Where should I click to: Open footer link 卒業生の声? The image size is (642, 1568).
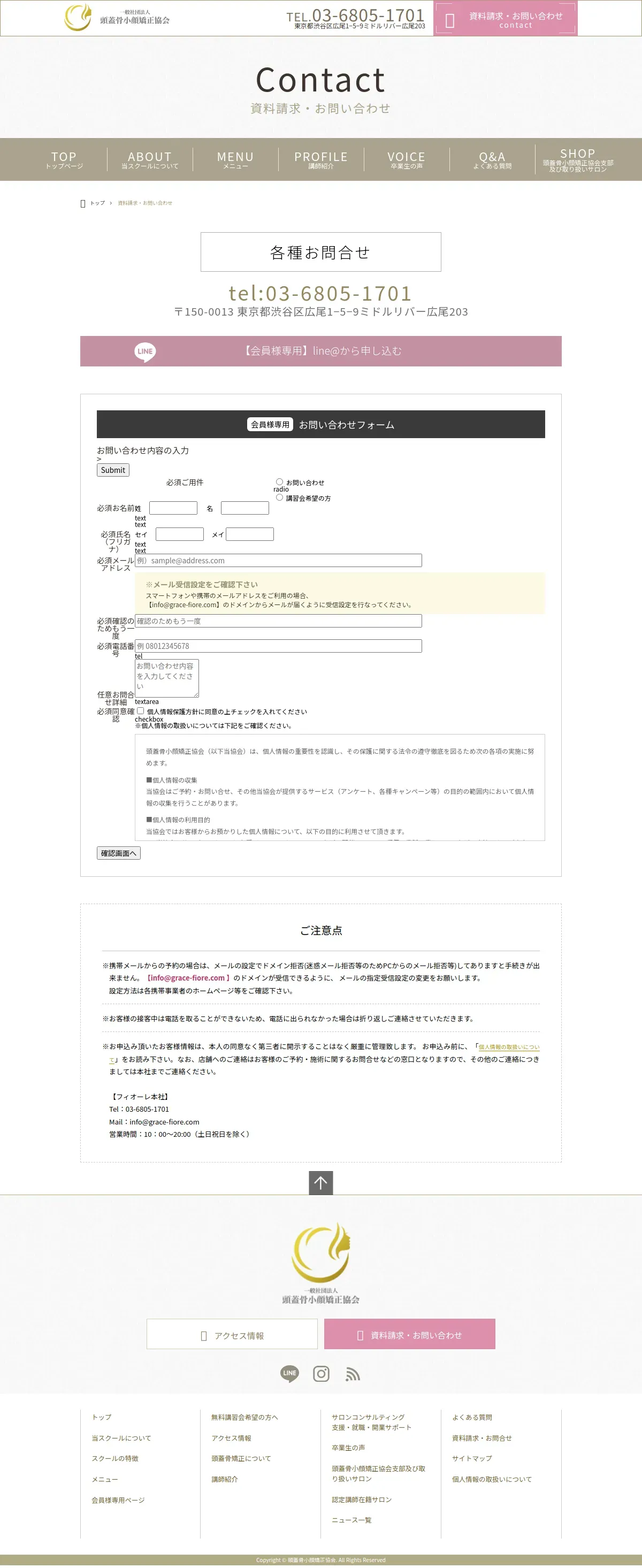tap(348, 1448)
